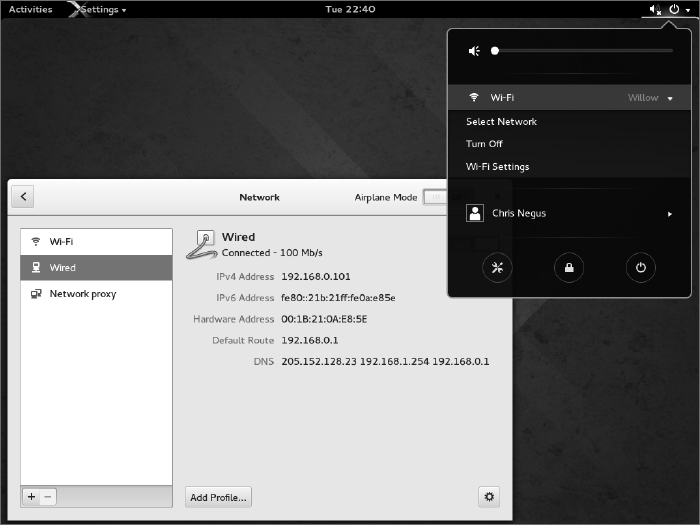The image size is (700, 525).
Task: Click the minus button to remove connection
Action: (49, 496)
